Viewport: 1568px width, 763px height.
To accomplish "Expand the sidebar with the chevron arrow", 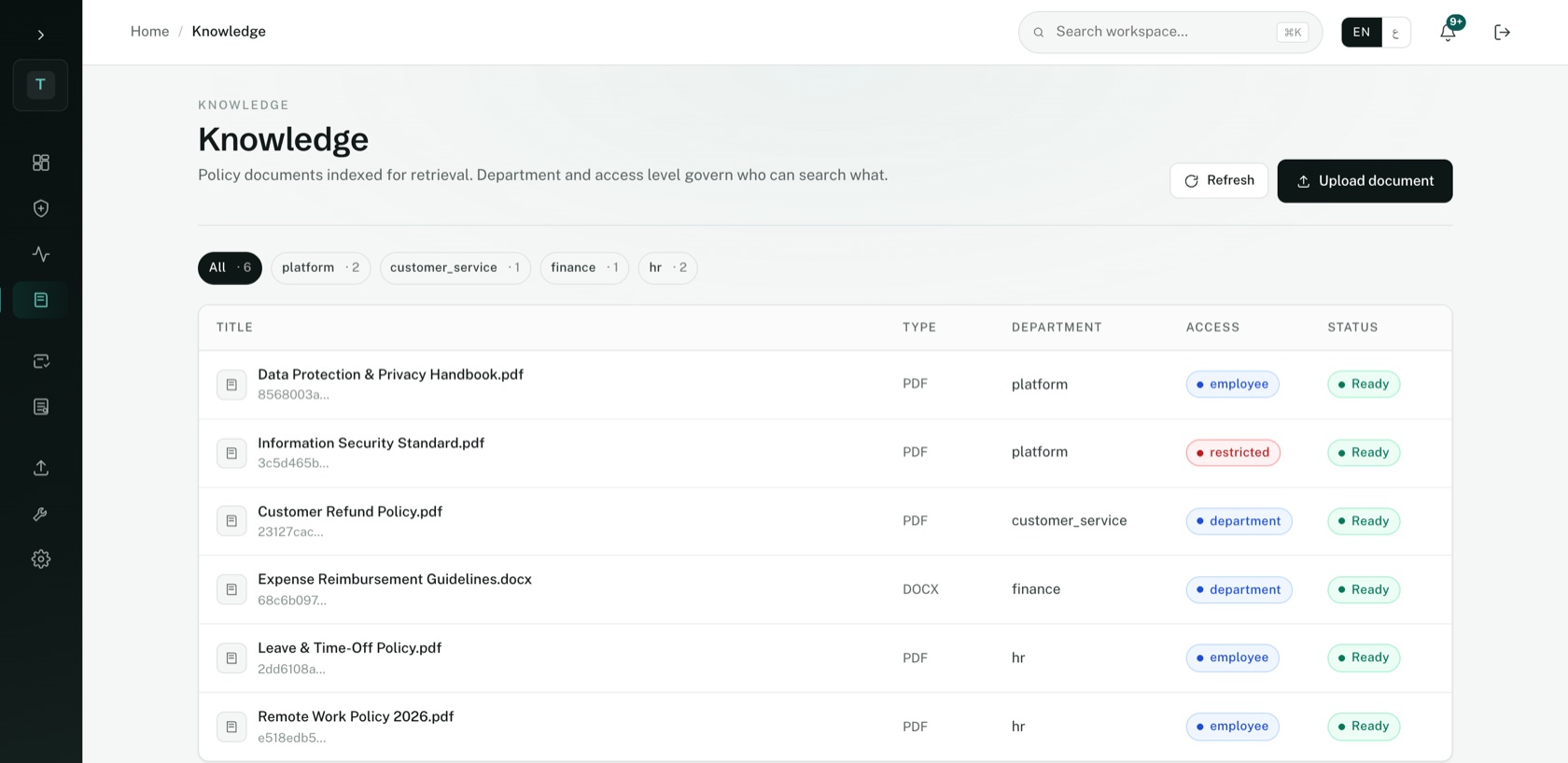I will click(x=40, y=35).
